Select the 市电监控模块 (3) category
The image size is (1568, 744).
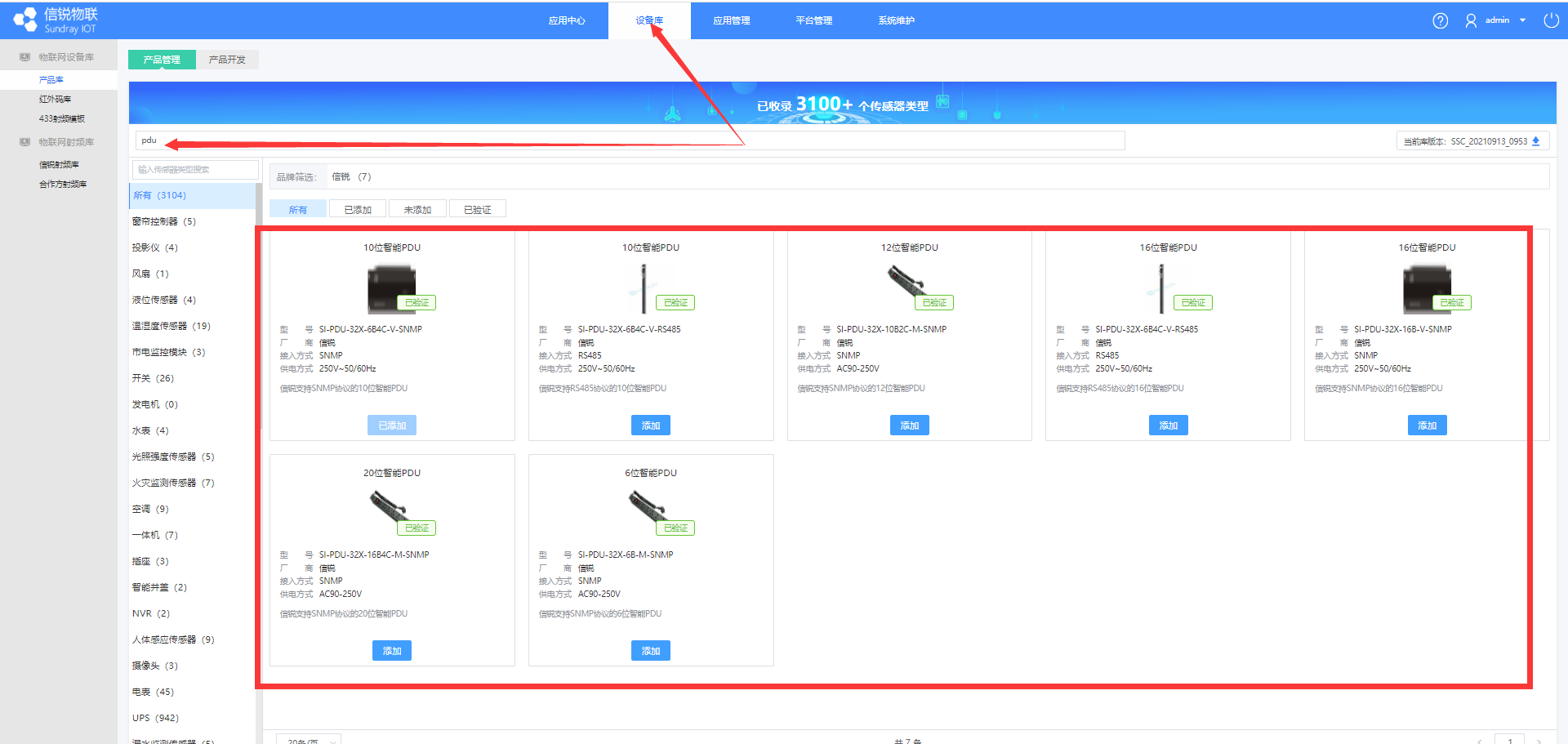(192, 353)
